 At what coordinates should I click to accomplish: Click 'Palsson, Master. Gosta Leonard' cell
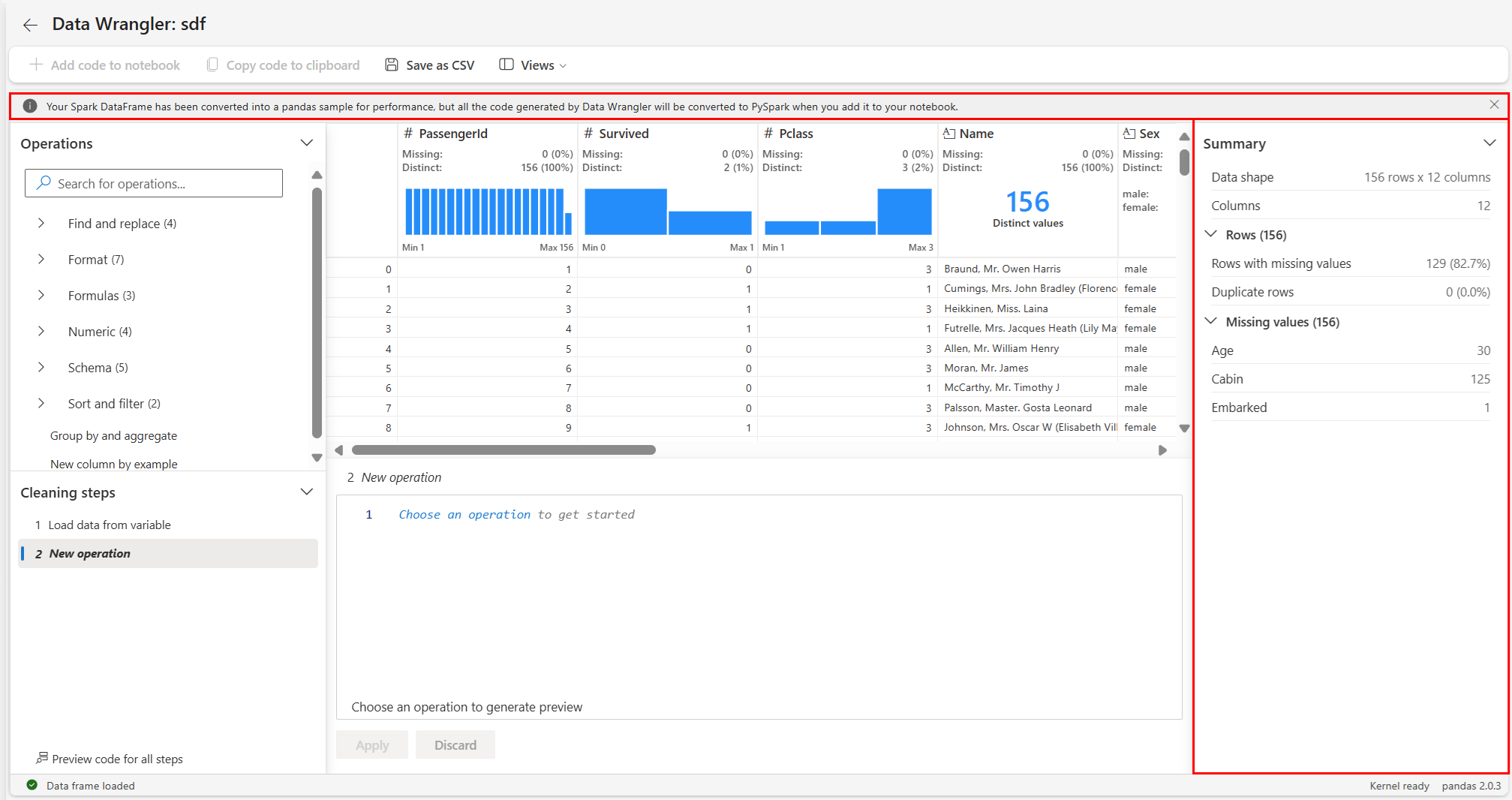1027,408
